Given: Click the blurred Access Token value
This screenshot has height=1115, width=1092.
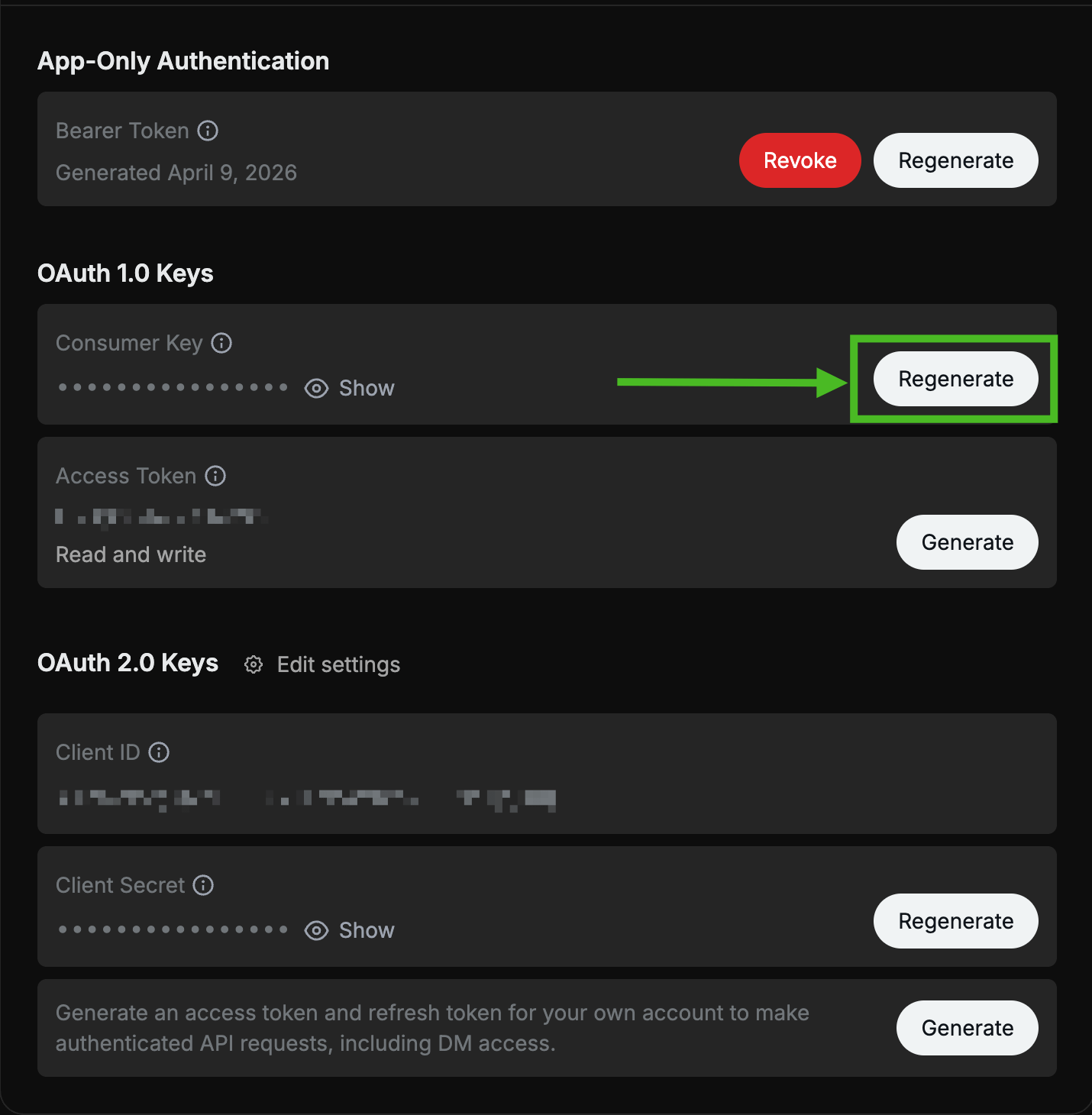Looking at the screenshot, I should tap(161, 517).
